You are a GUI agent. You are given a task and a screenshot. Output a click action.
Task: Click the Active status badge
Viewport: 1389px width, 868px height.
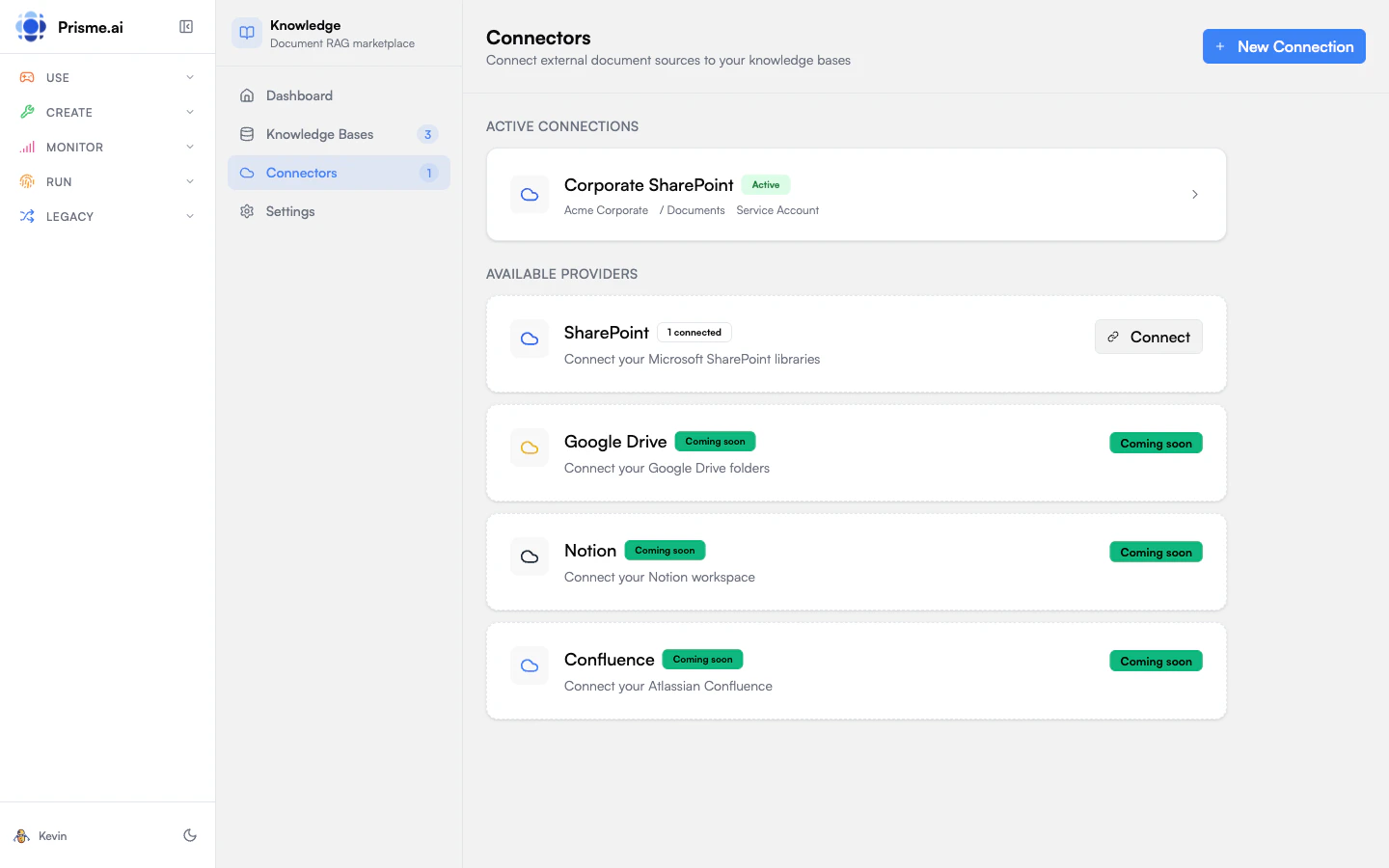pos(766,184)
